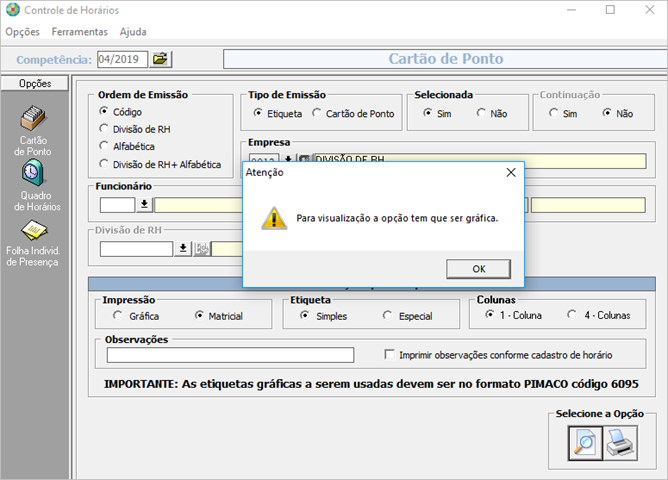This screenshot has width=668, height=480.
Task: Choose Etiqueta emission type
Action: (258, 113)
